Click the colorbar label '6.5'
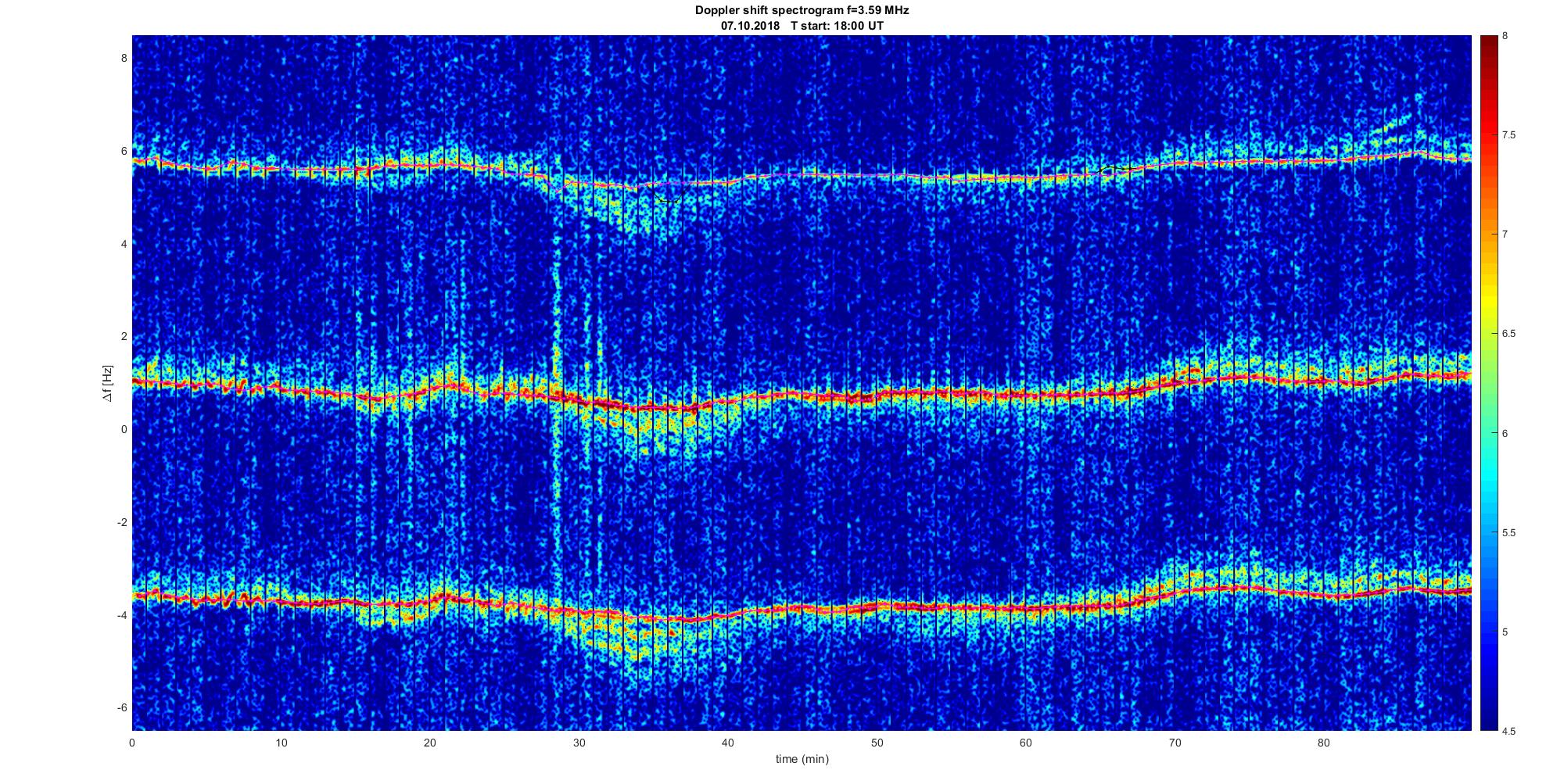 coord(1509,334)
